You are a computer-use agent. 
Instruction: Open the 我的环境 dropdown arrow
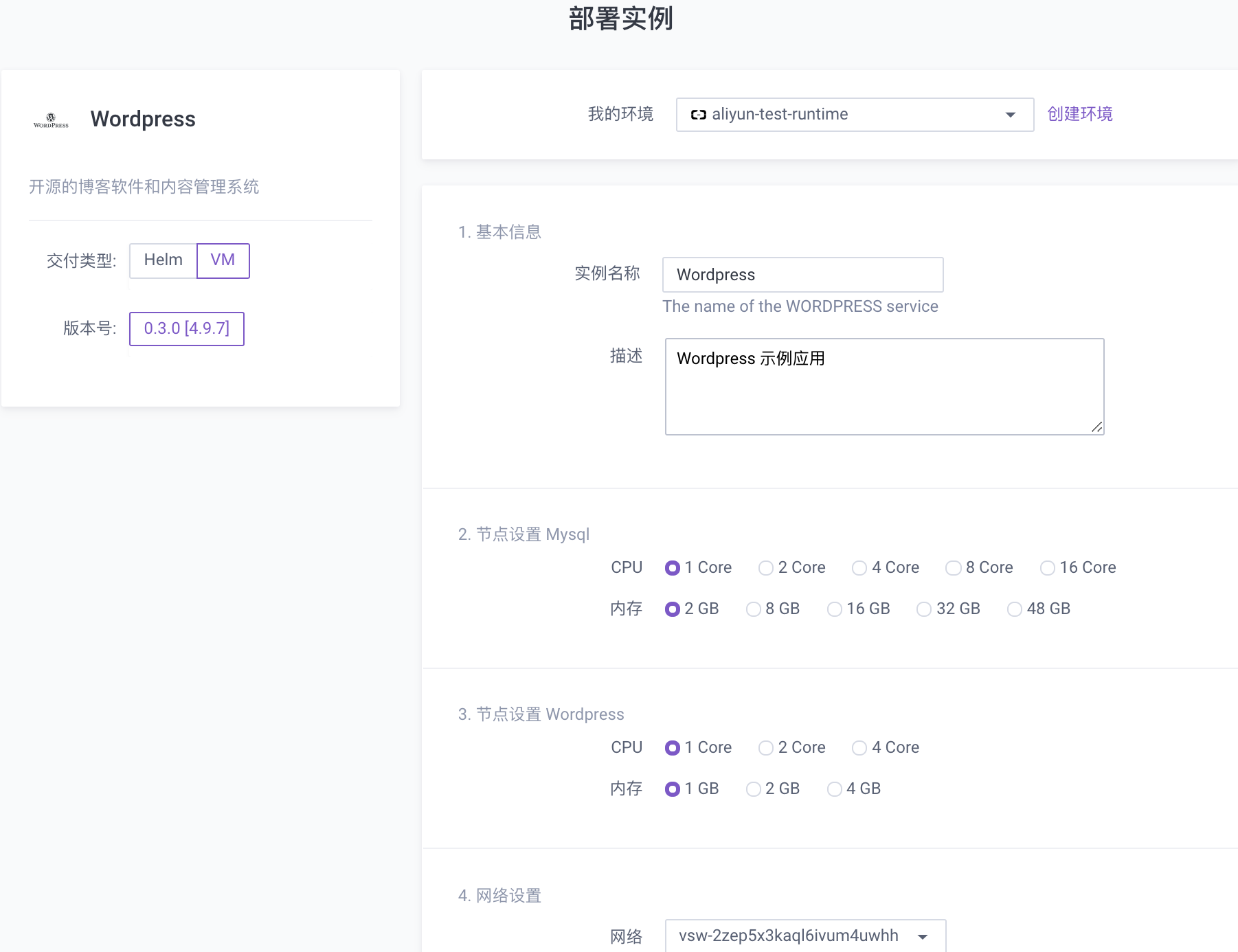click(x=1010, y=115)
